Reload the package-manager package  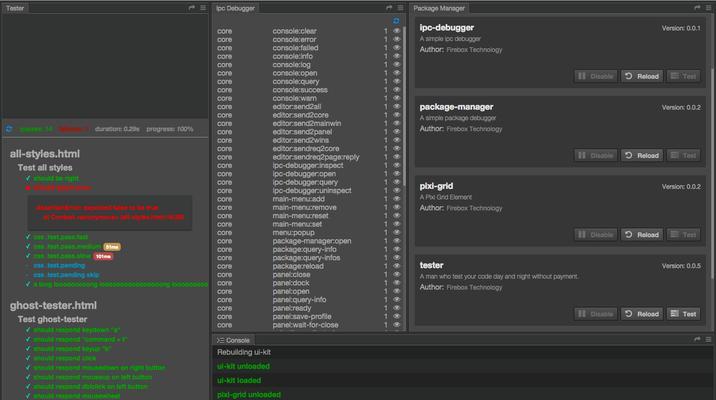pos(642,156)
